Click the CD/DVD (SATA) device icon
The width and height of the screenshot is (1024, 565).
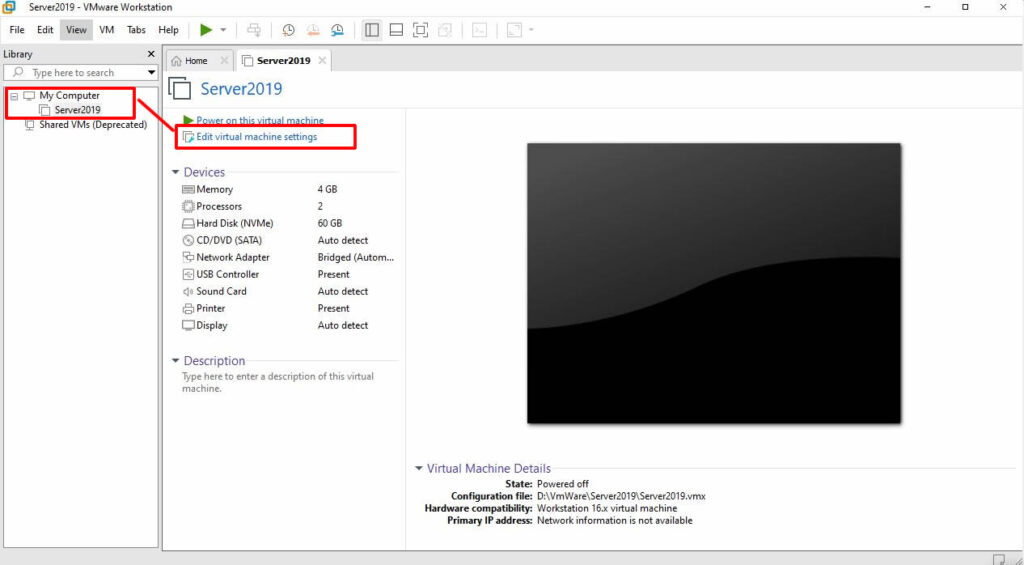click(x=188, y=240)
